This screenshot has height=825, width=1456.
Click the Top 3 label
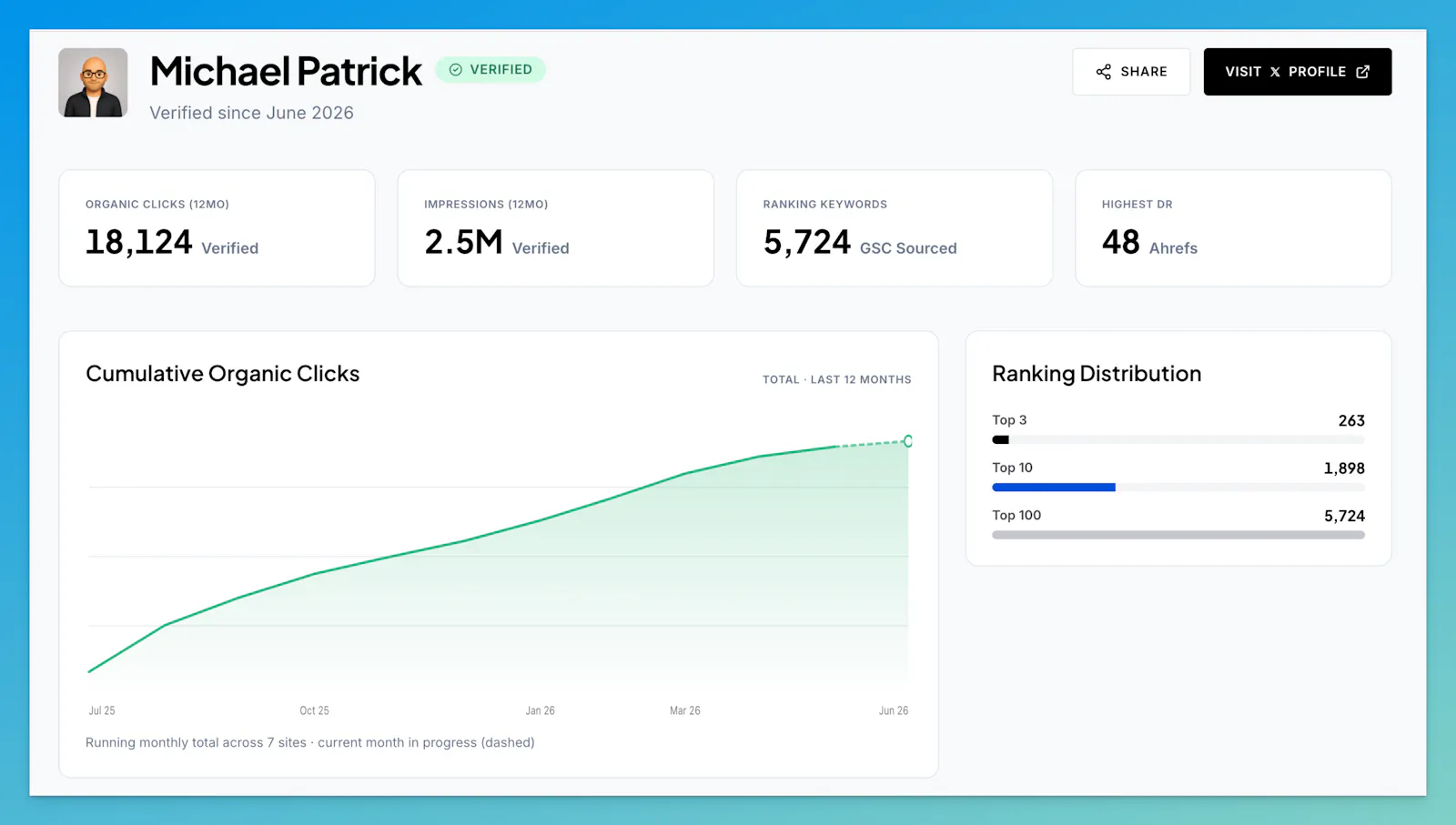pyautogui.click(x=1009, y=420)
